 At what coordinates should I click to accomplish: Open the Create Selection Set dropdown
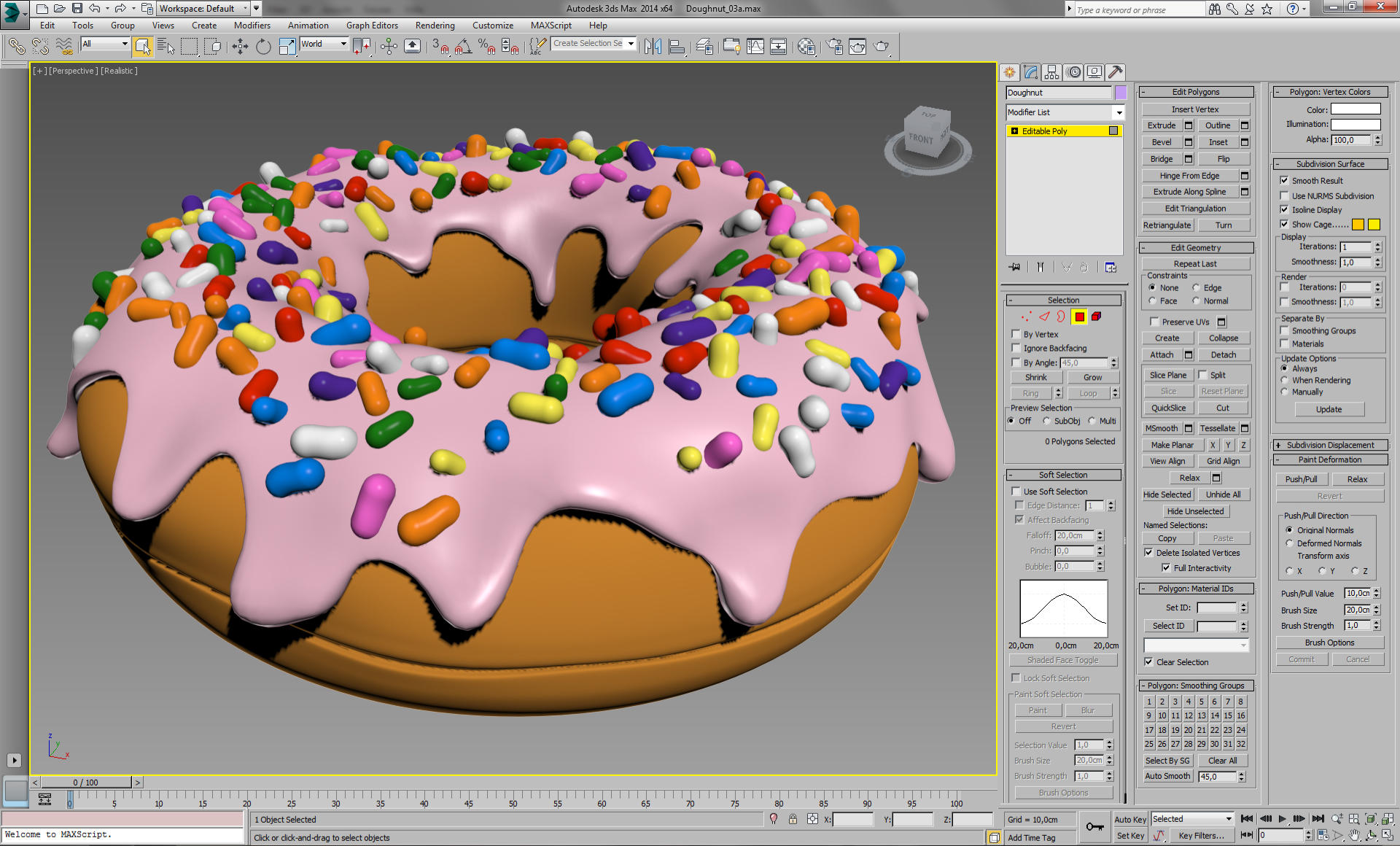point(594,44)
